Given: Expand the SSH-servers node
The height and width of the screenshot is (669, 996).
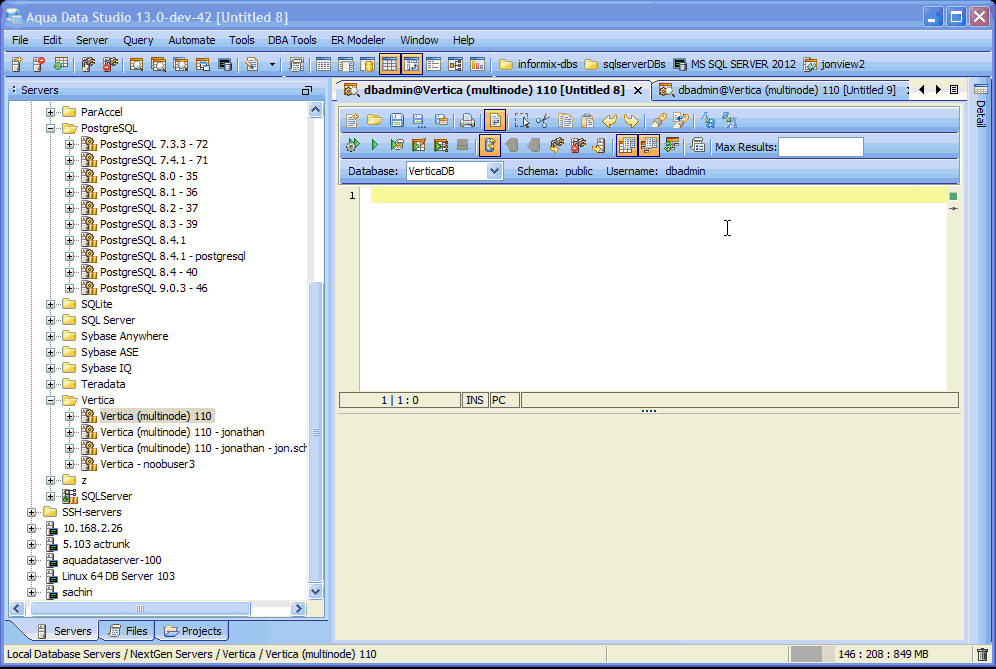Looking at the screenshot, I should pos(31,512).
